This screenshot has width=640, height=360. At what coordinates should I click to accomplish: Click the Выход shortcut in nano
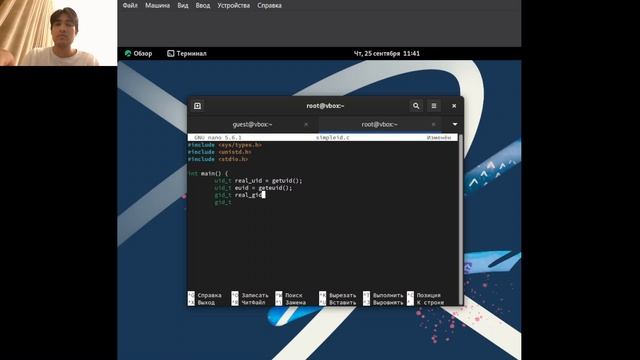click(x=202, y=302)
